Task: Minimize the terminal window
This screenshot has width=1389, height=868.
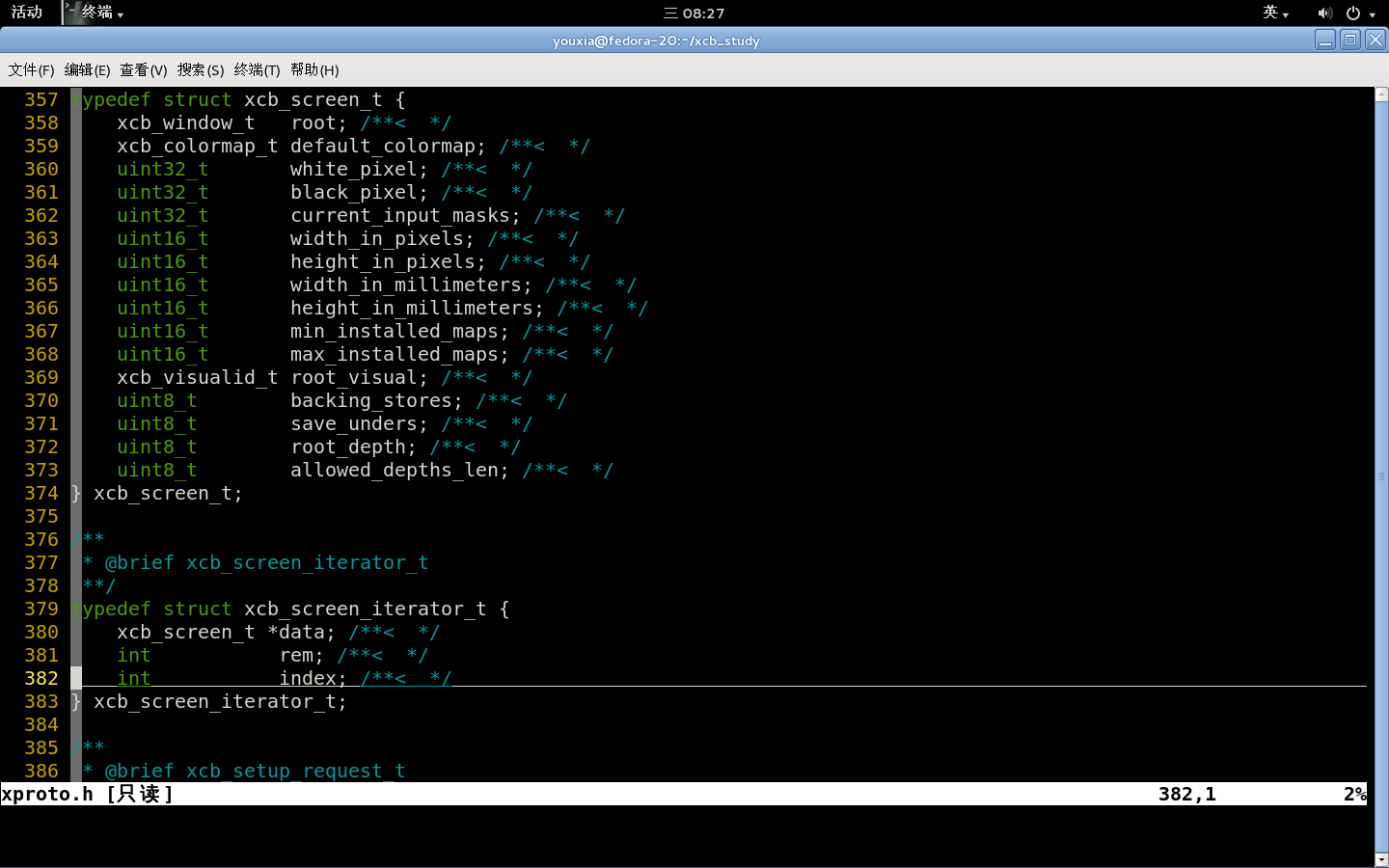Action: pos(1325,40)
